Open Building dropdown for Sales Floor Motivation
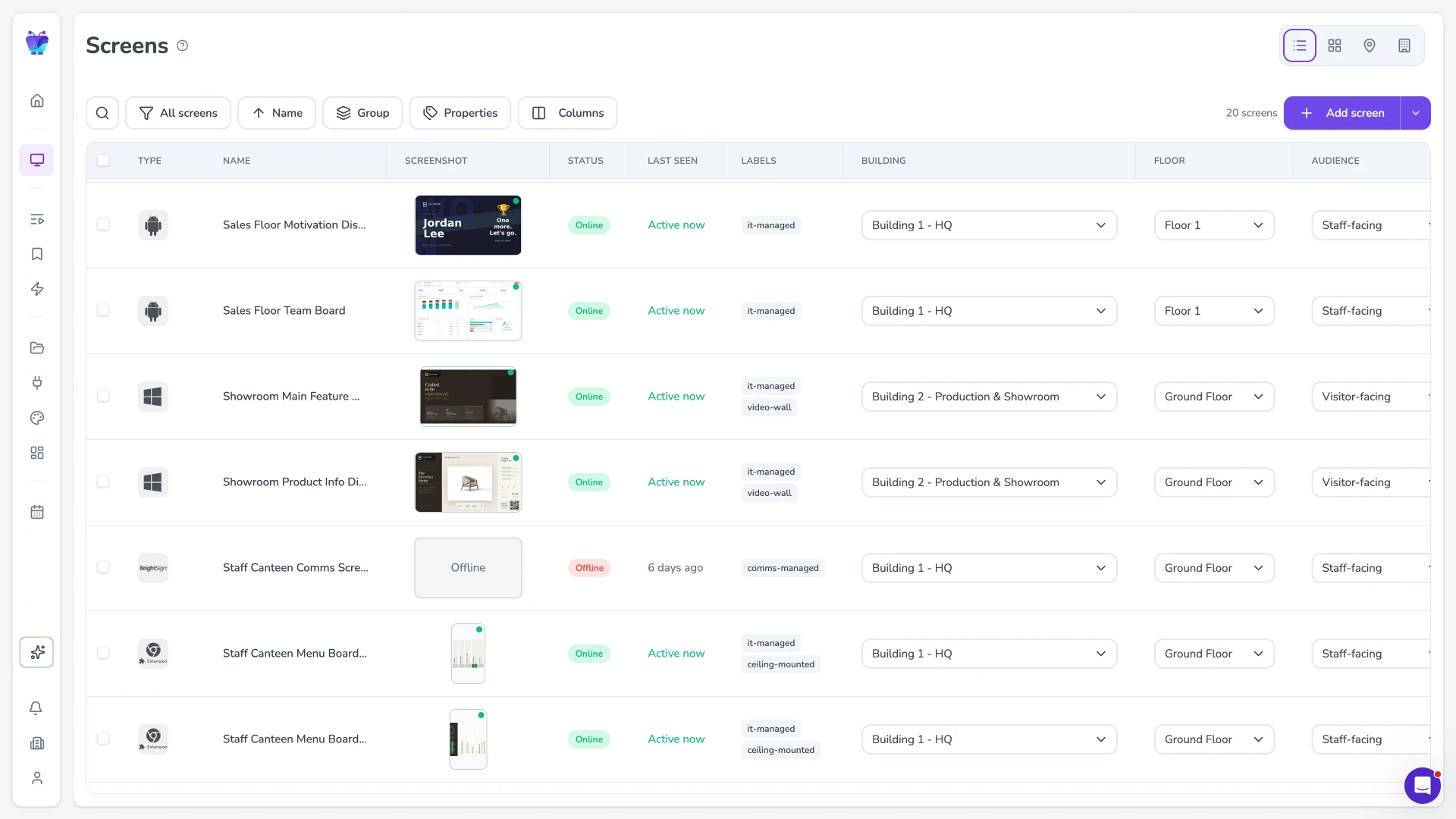The image size is (1456, 819). coord(989,225)
